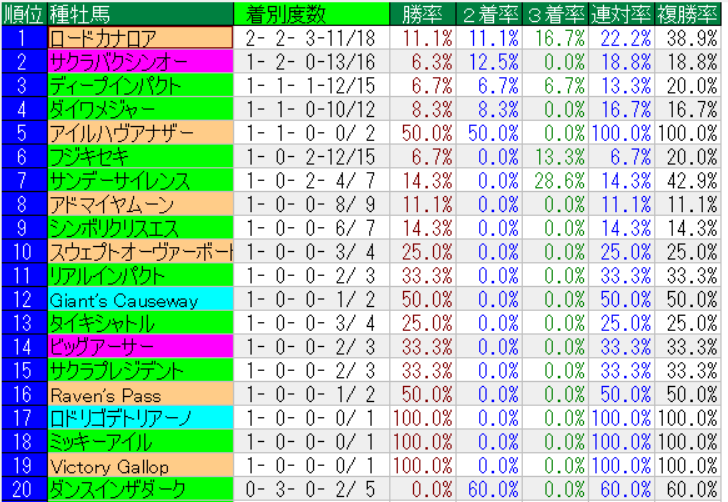Select Giant's Causeway in the sire list

(x=140, y=300)
